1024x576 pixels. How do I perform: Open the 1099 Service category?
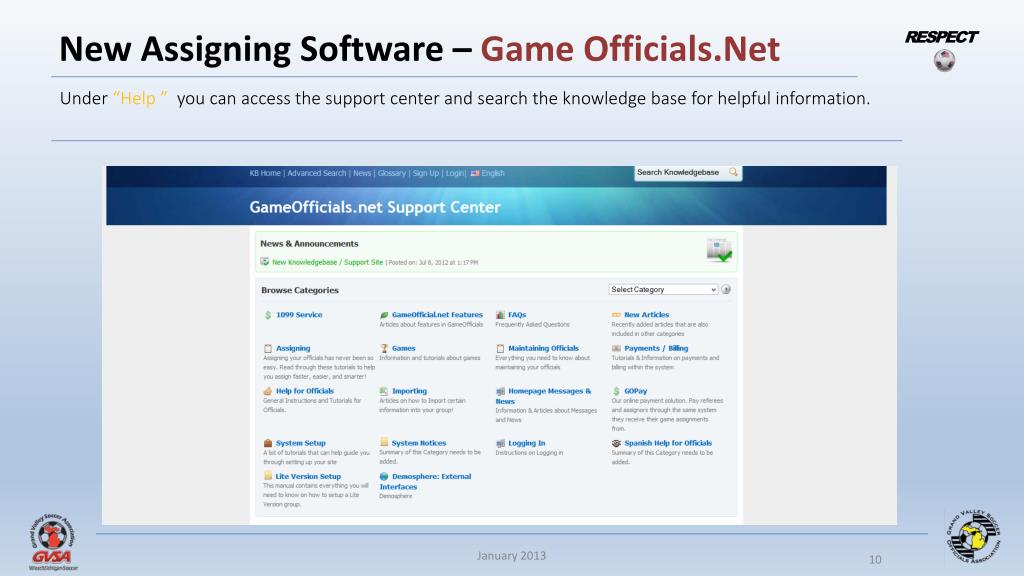[x=299, y=315]
